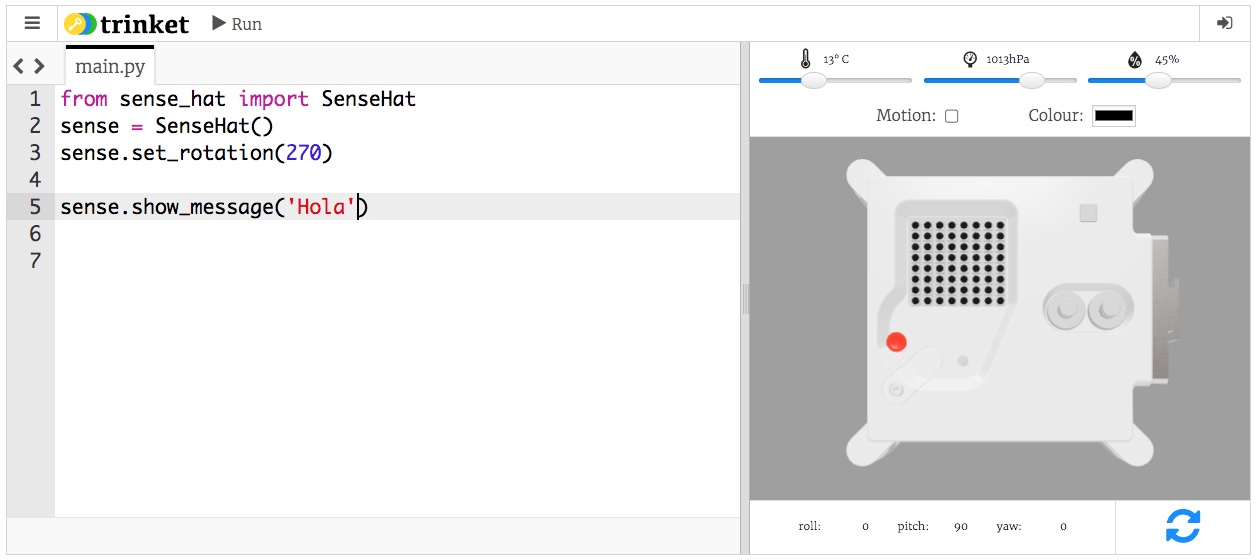Click the pressure gauge icon
This screenshot has height=560, width=1260.
coord(969,59)
